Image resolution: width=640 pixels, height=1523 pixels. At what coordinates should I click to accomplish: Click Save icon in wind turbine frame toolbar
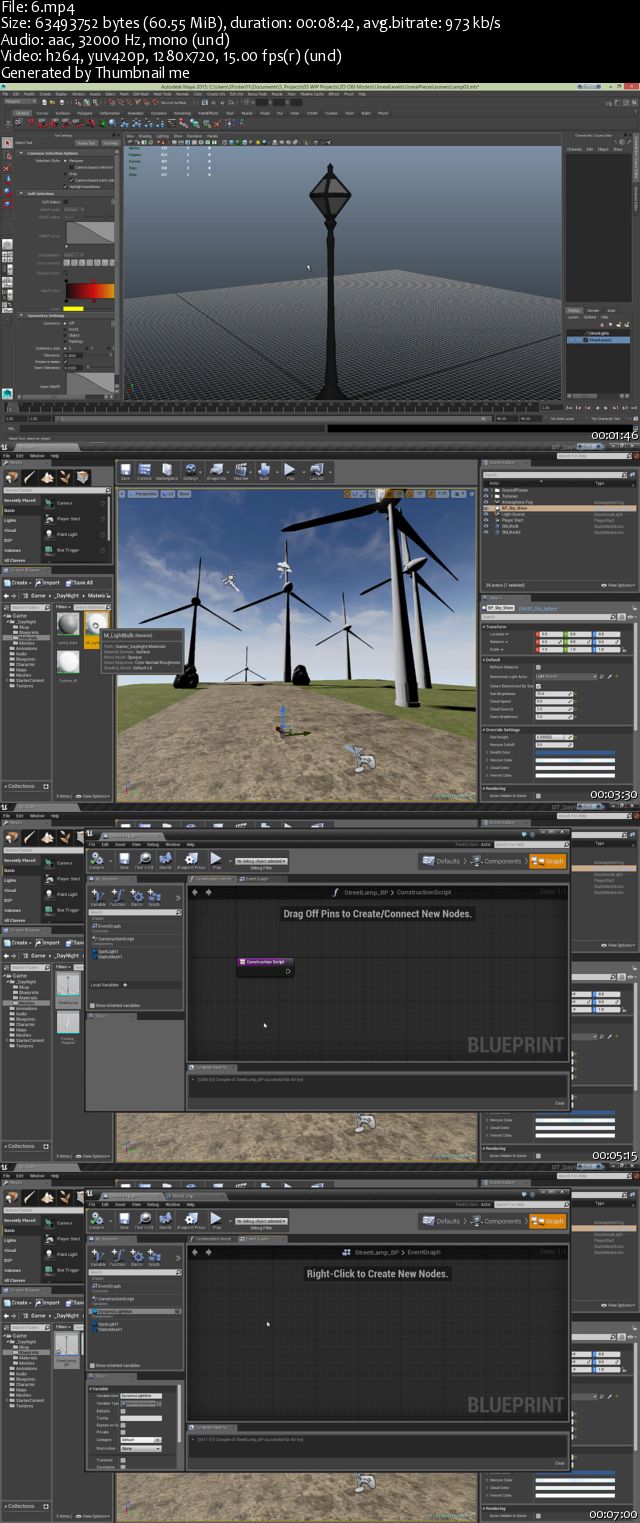(125, 471)
